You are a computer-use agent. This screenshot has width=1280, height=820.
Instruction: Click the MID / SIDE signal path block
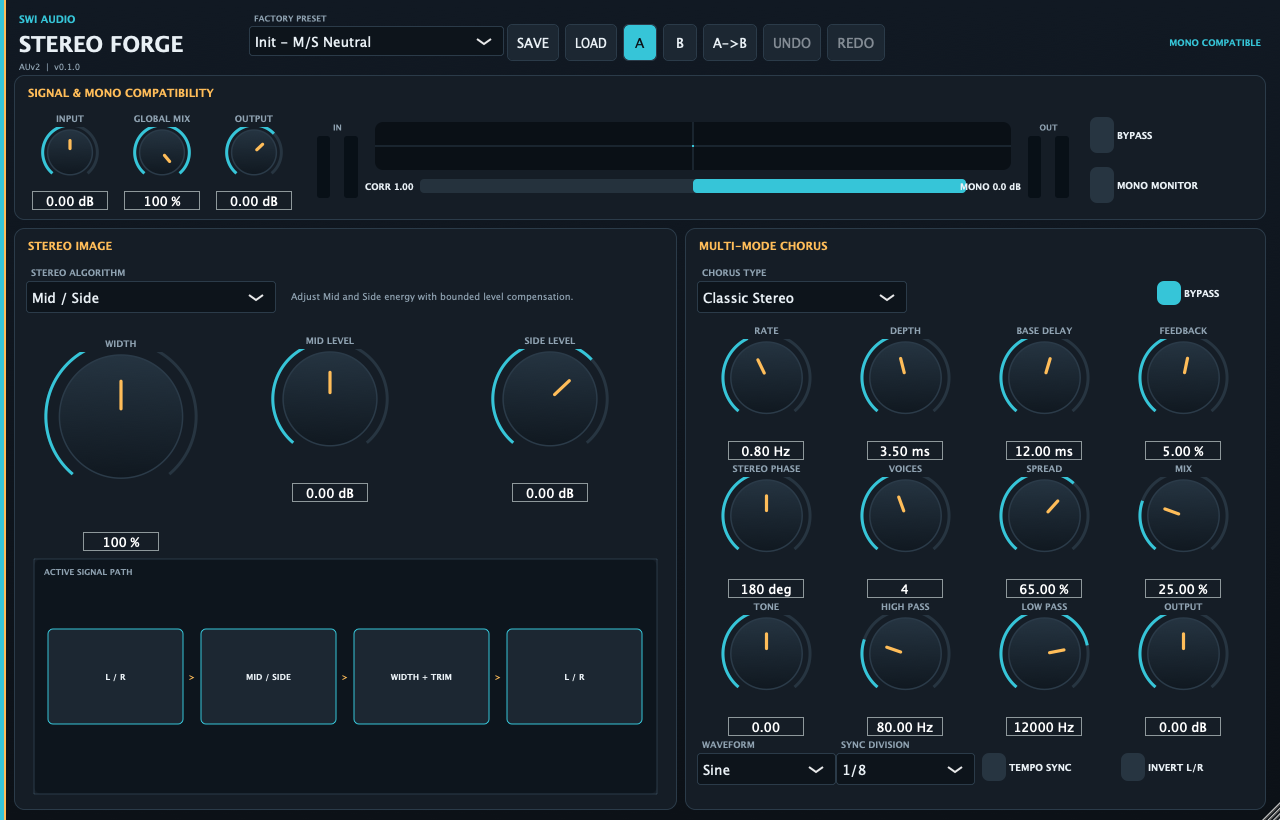coord(268,676)
